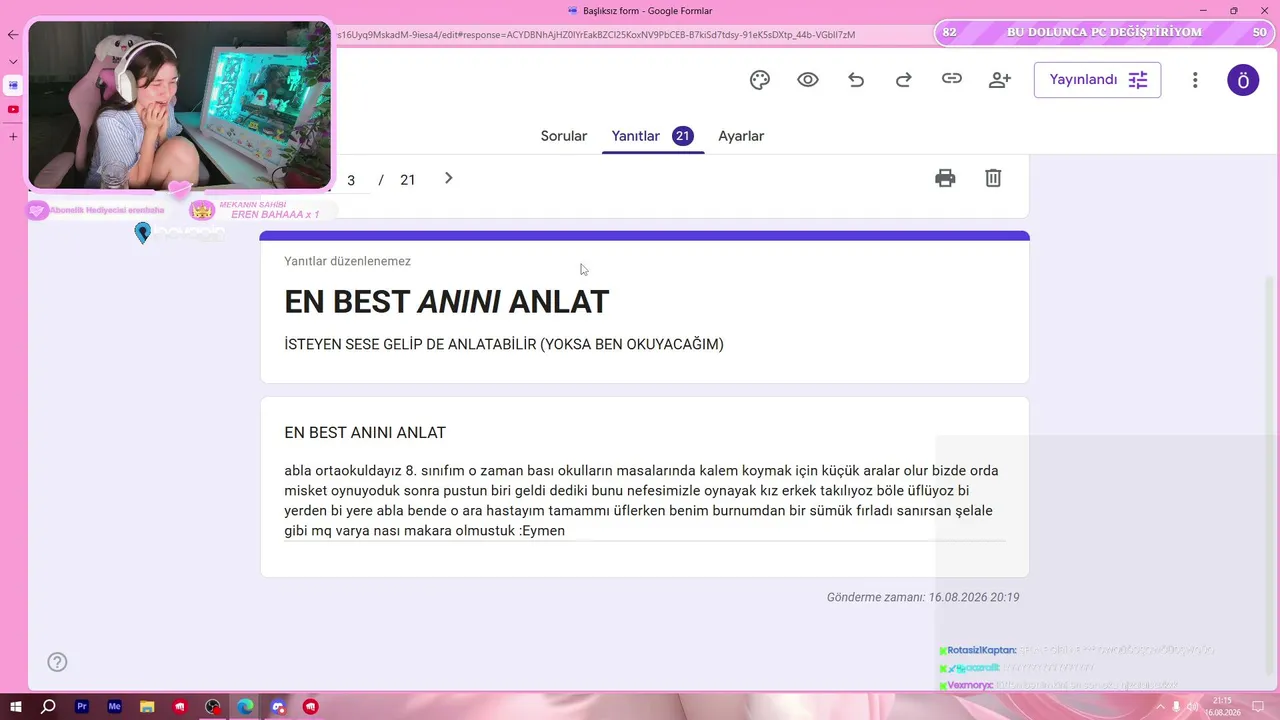Click the total responses count 21
Viewport: 1280px width, 720px height.
point(407,180)
